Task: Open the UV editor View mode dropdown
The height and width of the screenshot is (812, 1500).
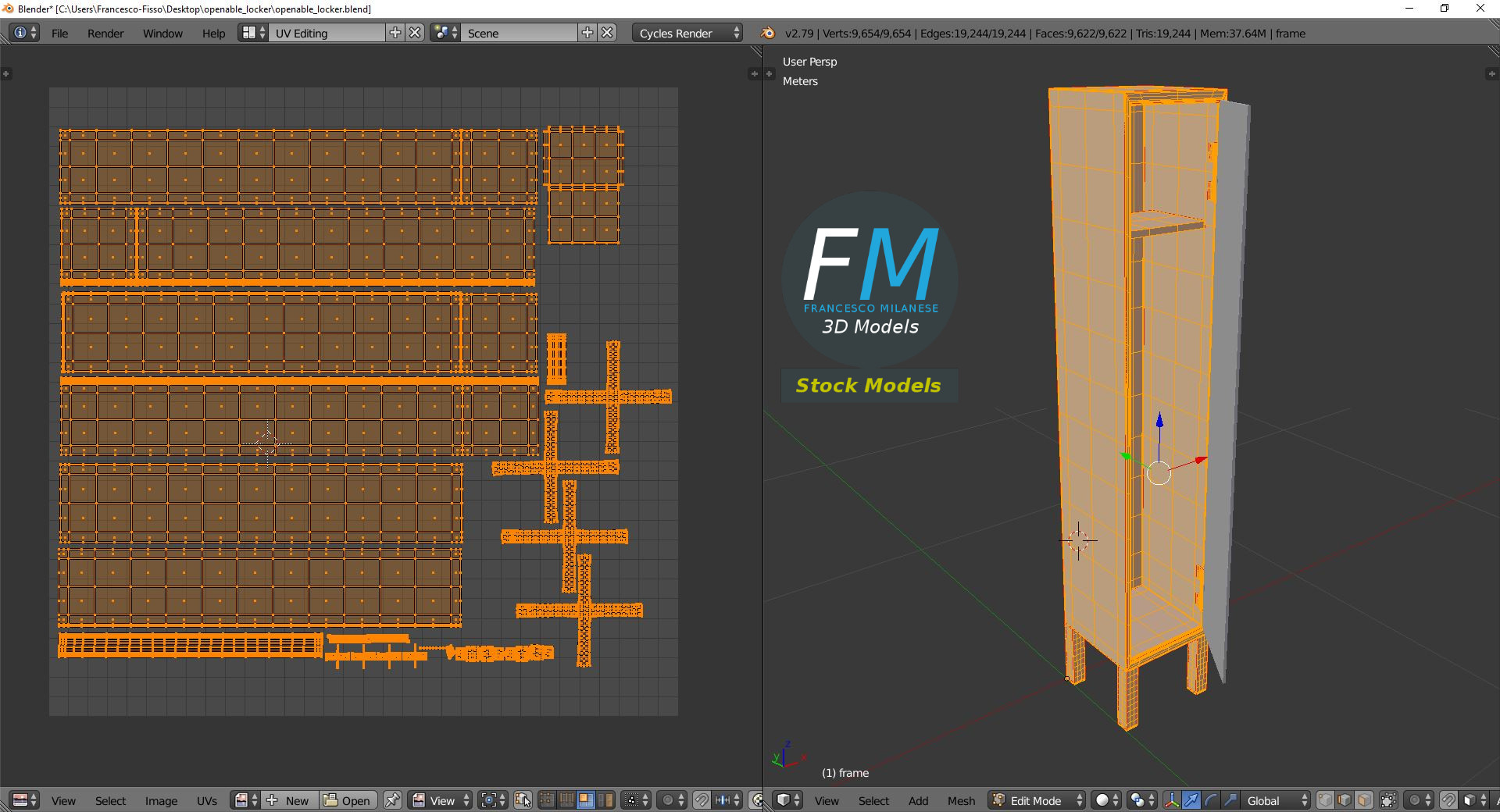Action: tap(441, 800)
